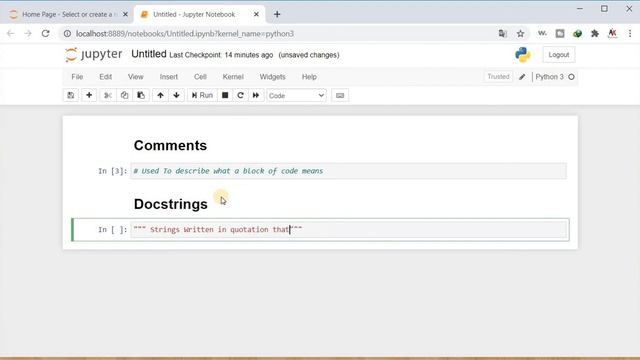Click the Logout button
Screen dimensions: 640x360
click(559, 55)
